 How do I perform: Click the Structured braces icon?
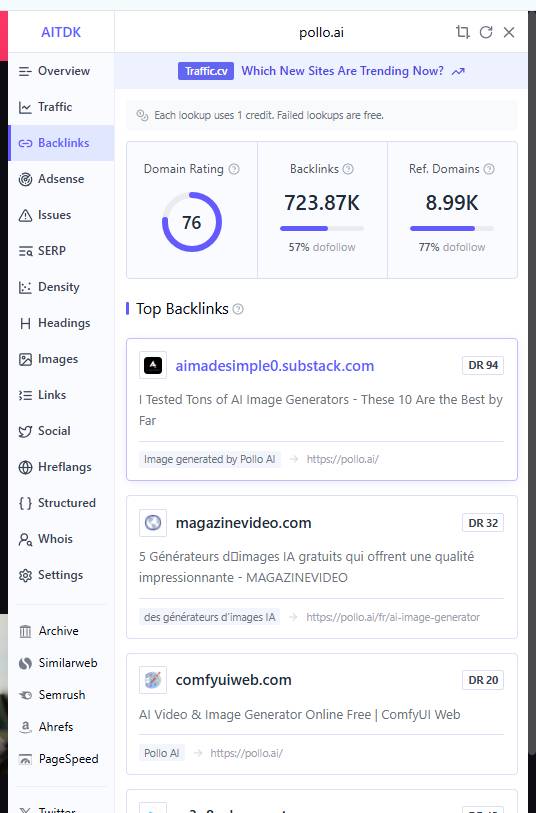(25, 503)
